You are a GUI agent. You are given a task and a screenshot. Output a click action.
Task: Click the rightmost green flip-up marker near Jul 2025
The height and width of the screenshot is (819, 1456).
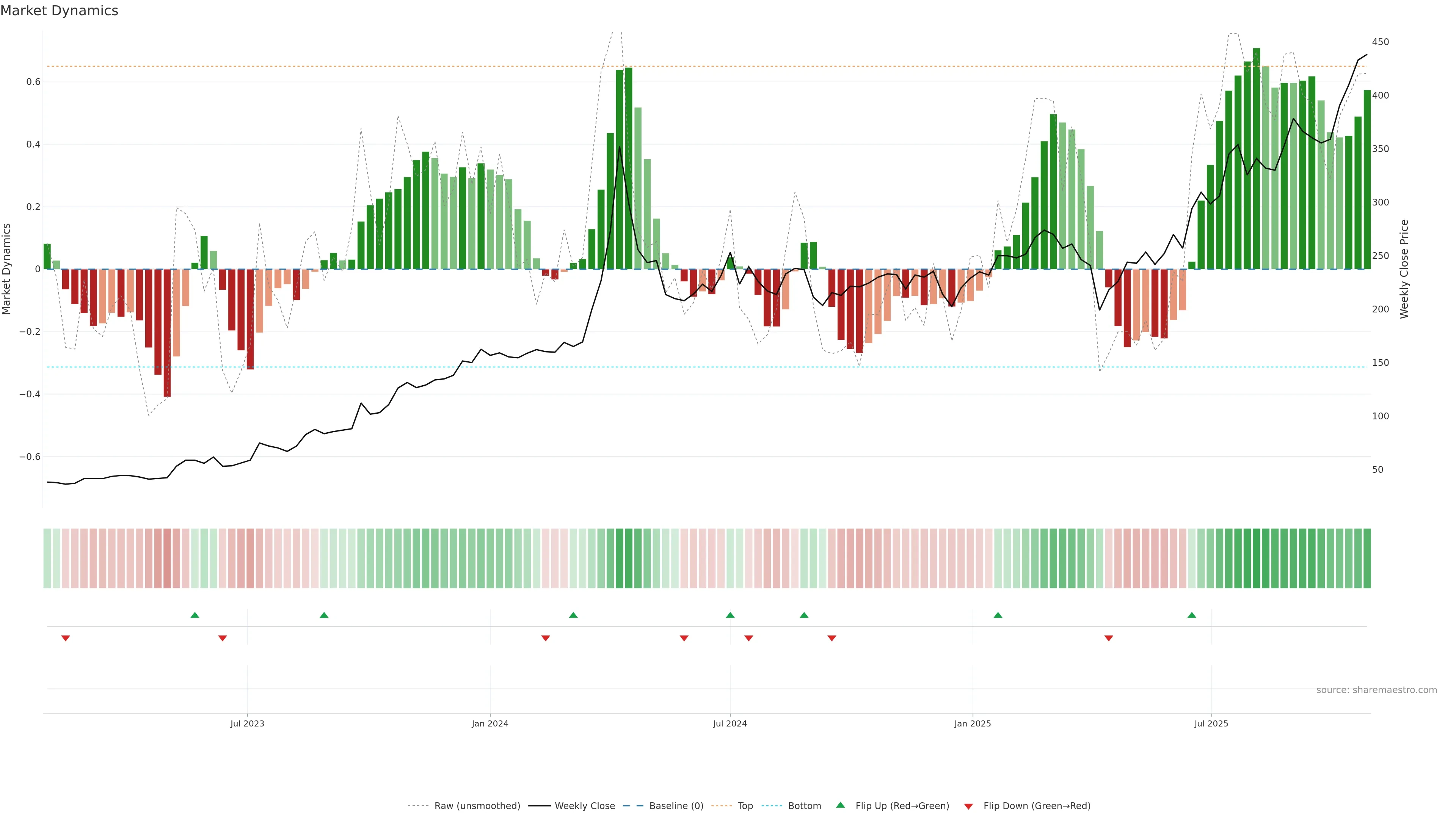(x=1192, y=615)
